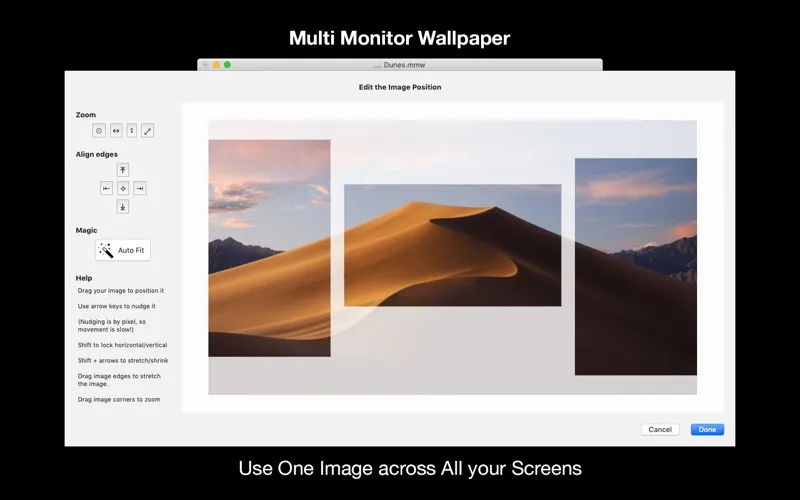Click 'Nudging is by pixel' help note
Image resolution: width=800 pixels, height=500 pixels.
pyautogui.click(x=112, y=326)
